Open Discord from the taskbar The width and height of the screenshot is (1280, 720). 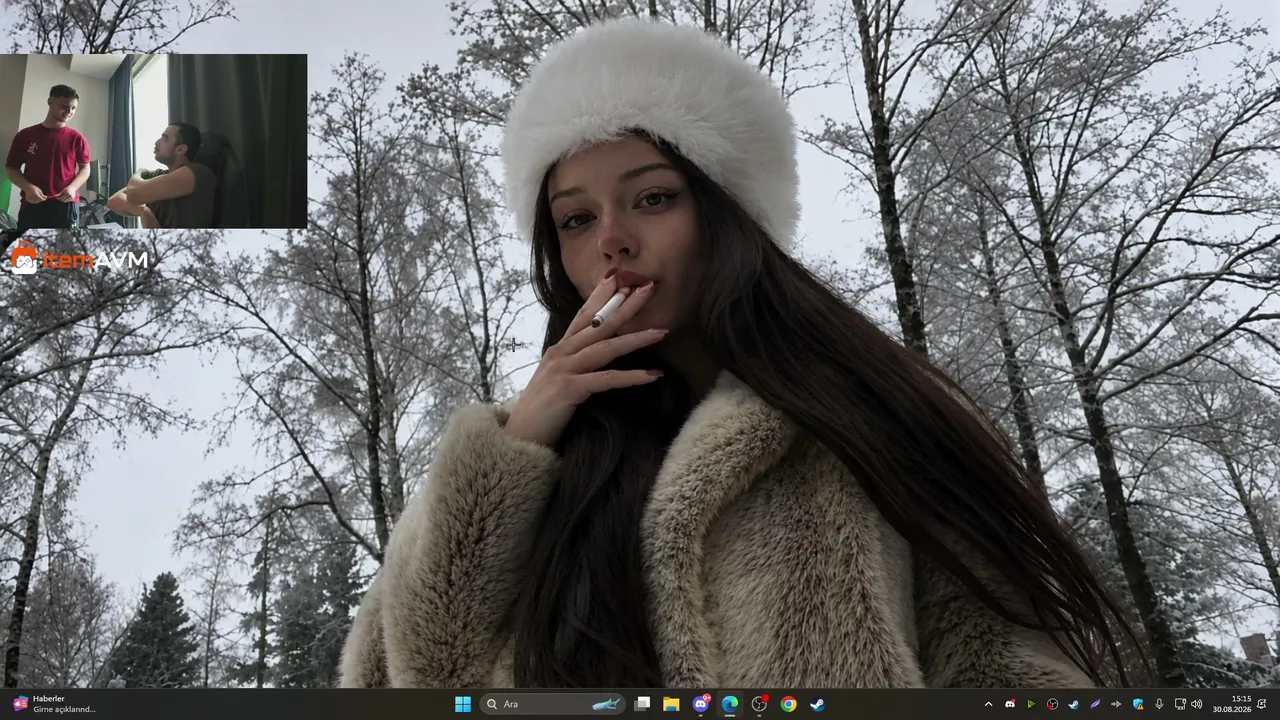point(701,704)
